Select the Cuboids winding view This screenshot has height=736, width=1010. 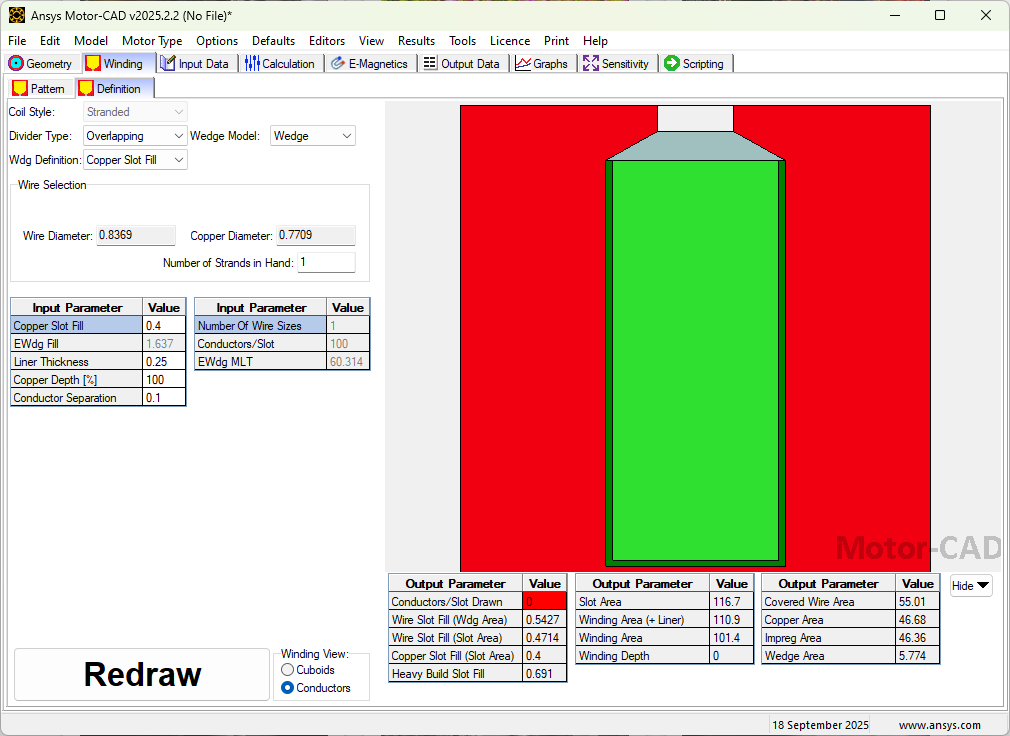(x=288, y=670)
